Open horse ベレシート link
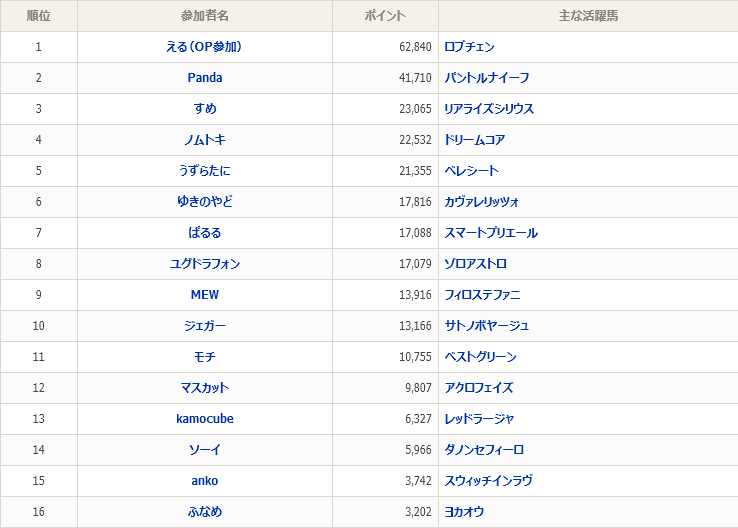This screenshot has width=738, height=528. click(x=471, y=171)
